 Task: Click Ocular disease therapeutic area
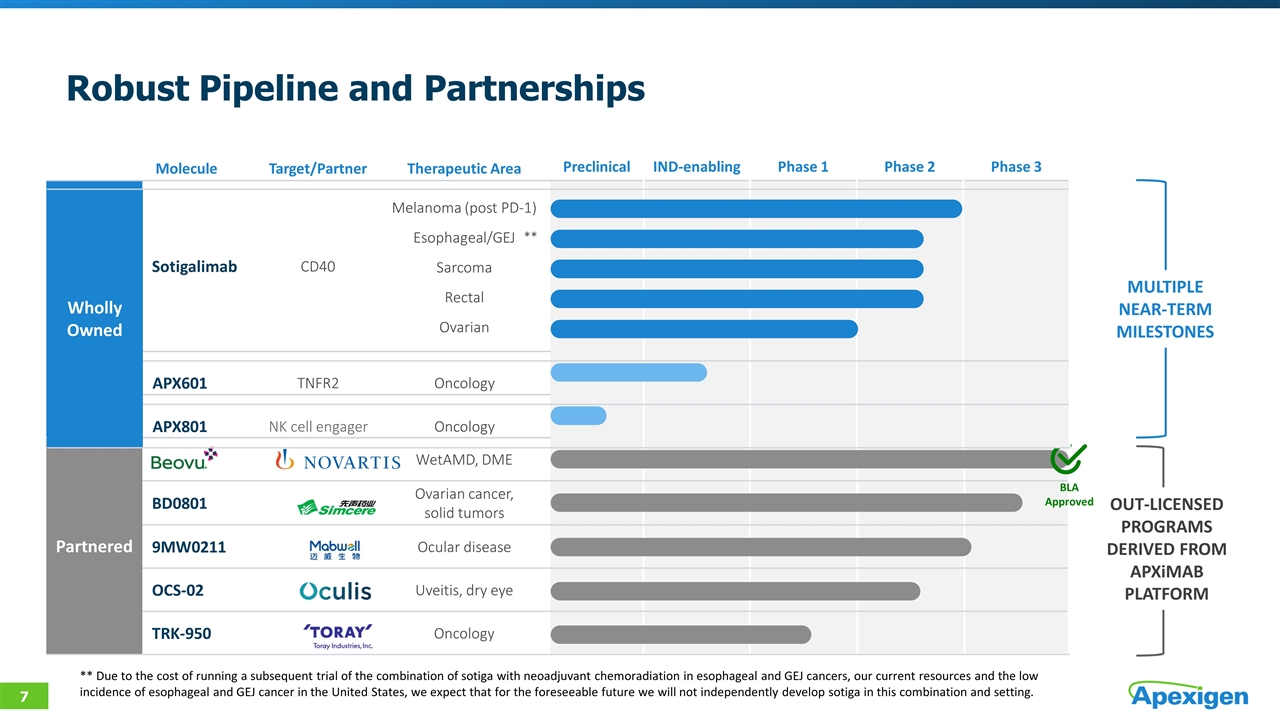[464, 547]
